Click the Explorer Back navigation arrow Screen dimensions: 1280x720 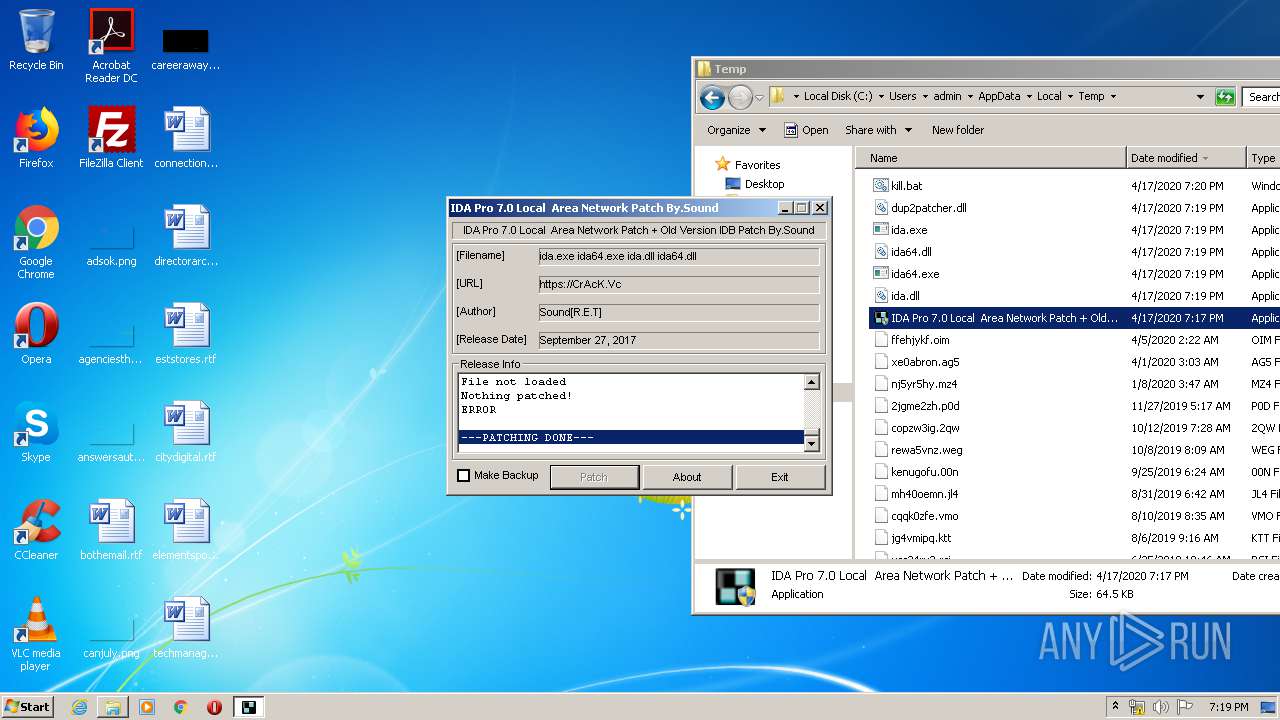[712, 97]
